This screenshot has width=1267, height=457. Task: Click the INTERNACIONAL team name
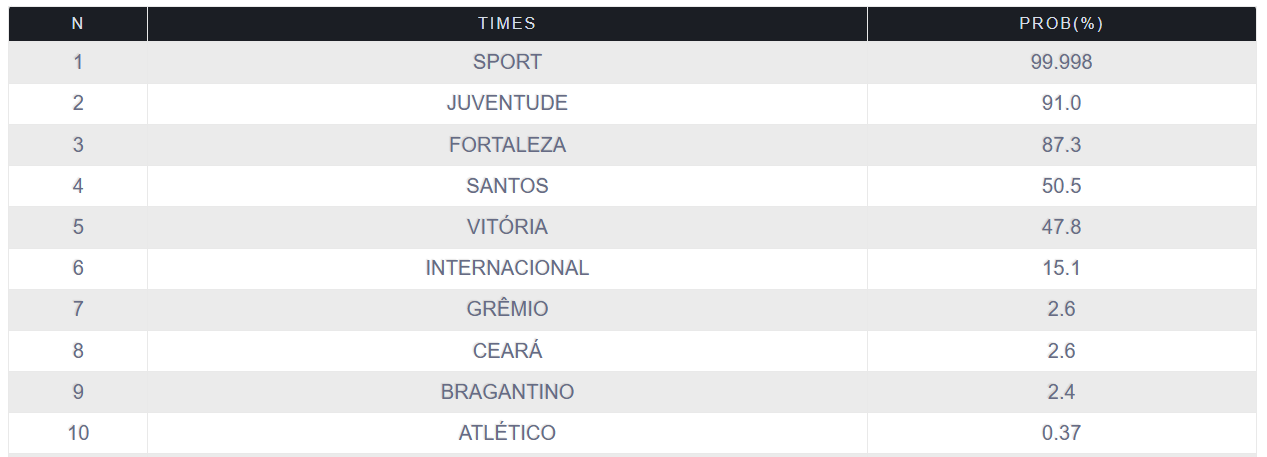click(x=507, y=268)
